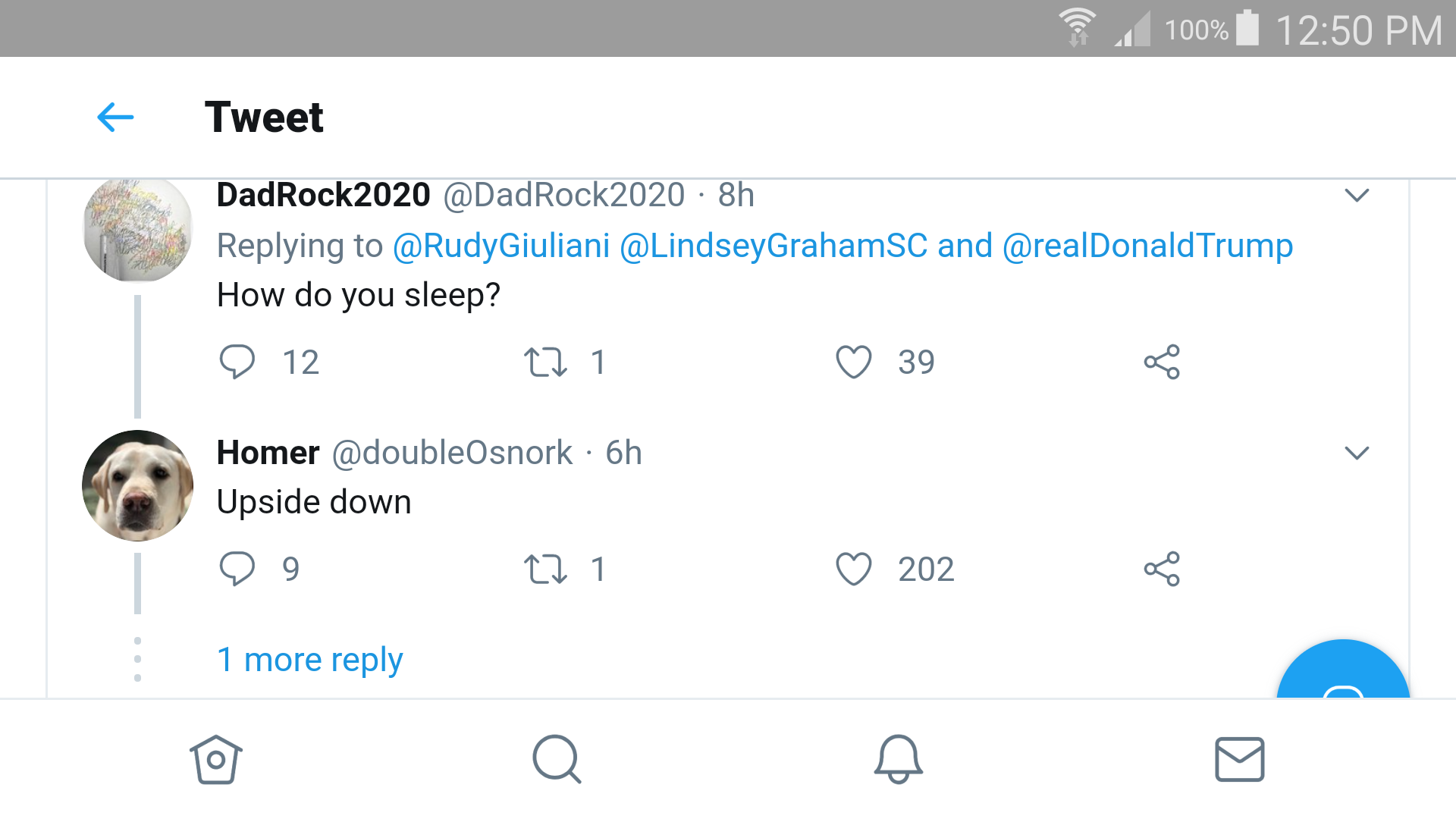Reply to Homer's "Upside down" tweet
Viewport: 1456px width, 819px height.
pyautogui.click(x=237, y=569)
